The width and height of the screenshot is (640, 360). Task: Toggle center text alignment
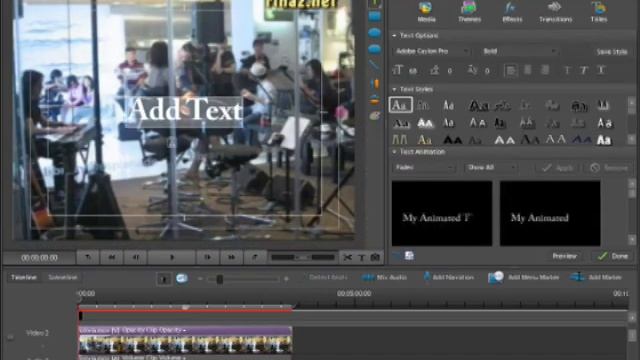tap(528, 70)
